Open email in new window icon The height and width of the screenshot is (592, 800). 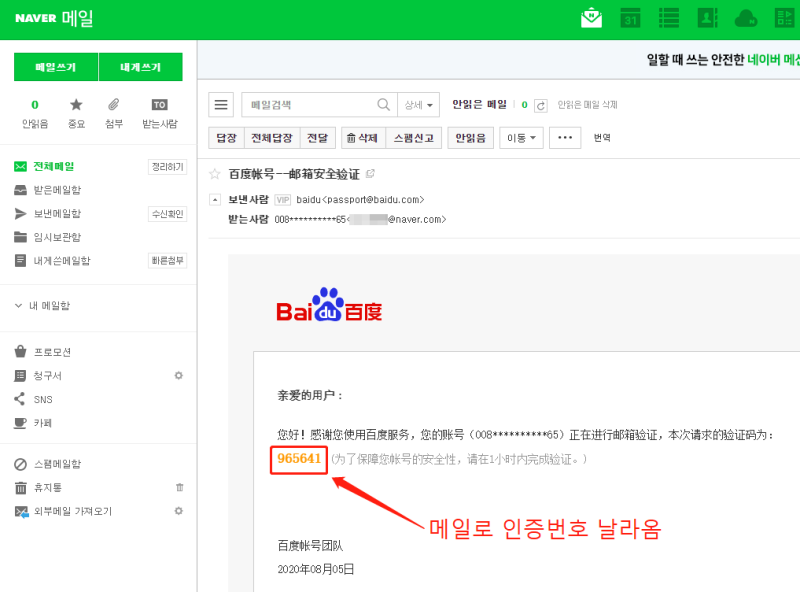(370, 174)
